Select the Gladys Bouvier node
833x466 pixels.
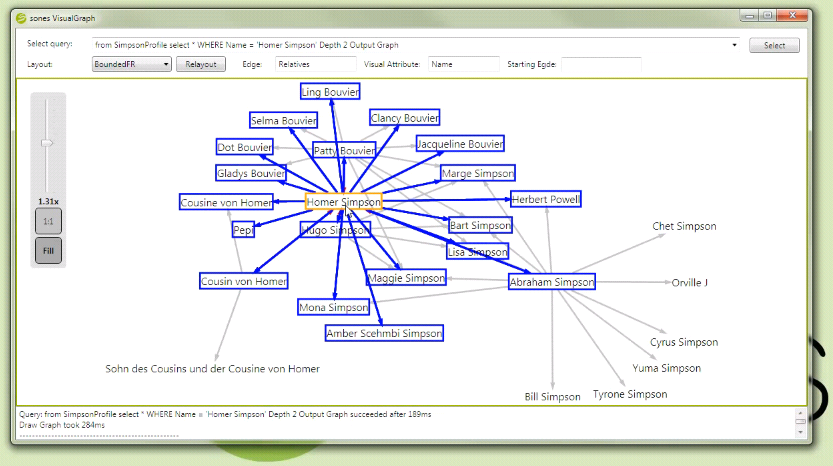tap(251, 173)
